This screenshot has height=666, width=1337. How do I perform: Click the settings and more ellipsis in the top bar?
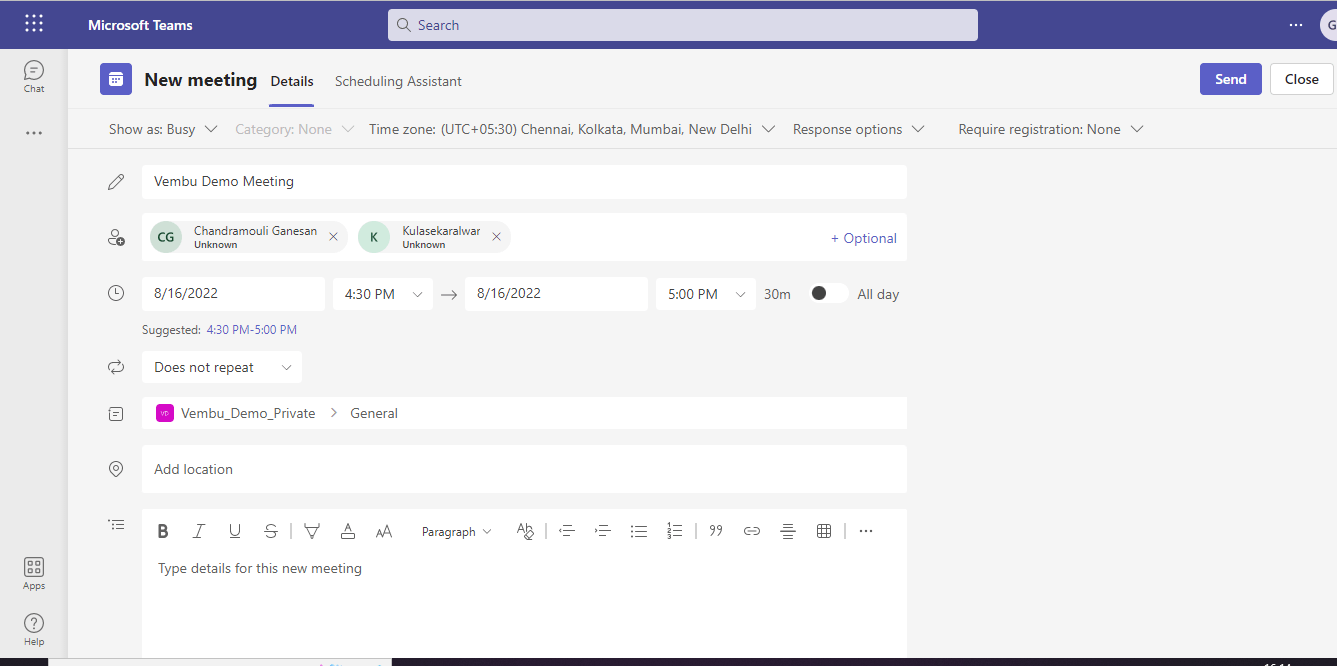point(1296,25)
